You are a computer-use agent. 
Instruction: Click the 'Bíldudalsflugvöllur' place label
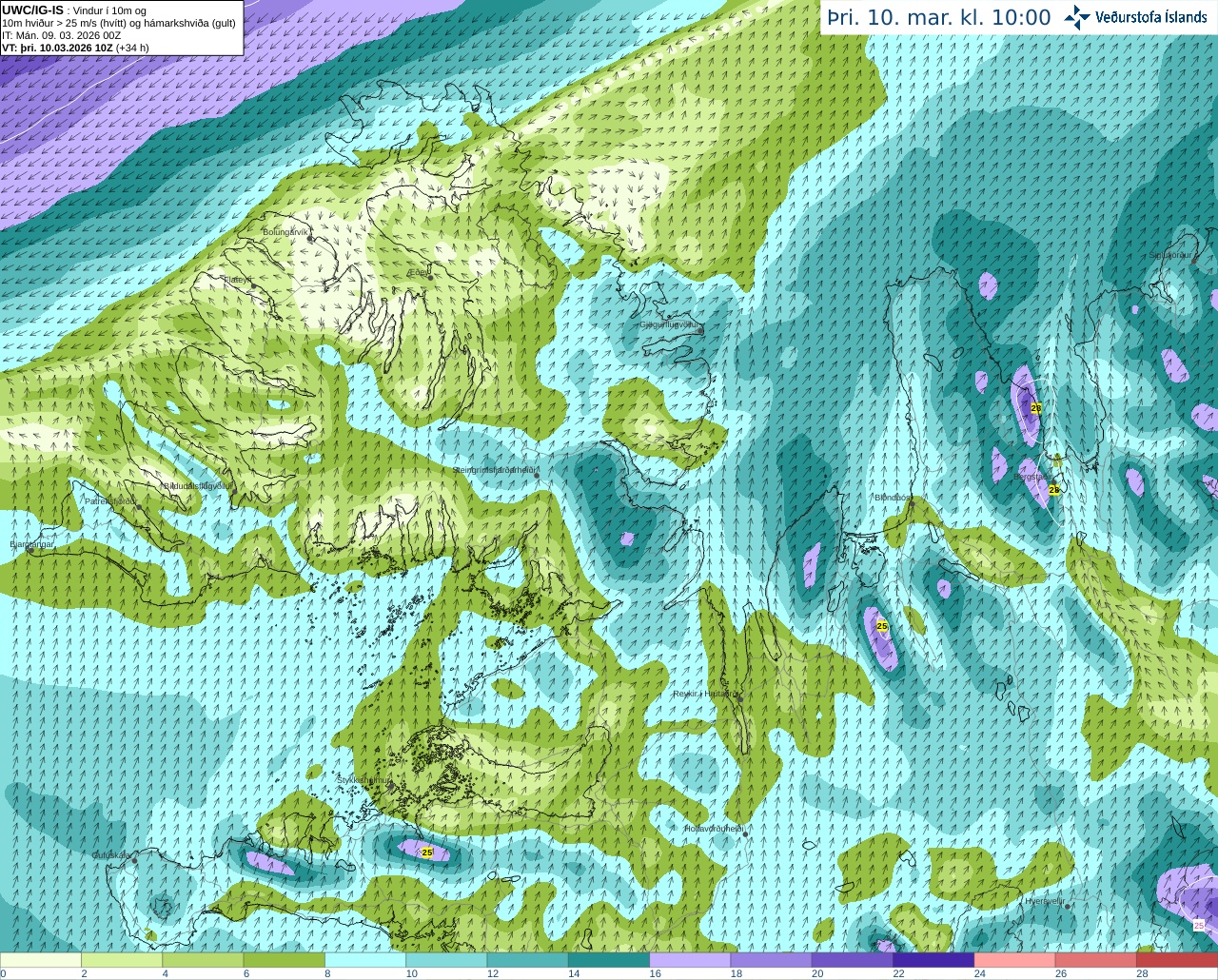click(199, 485)
